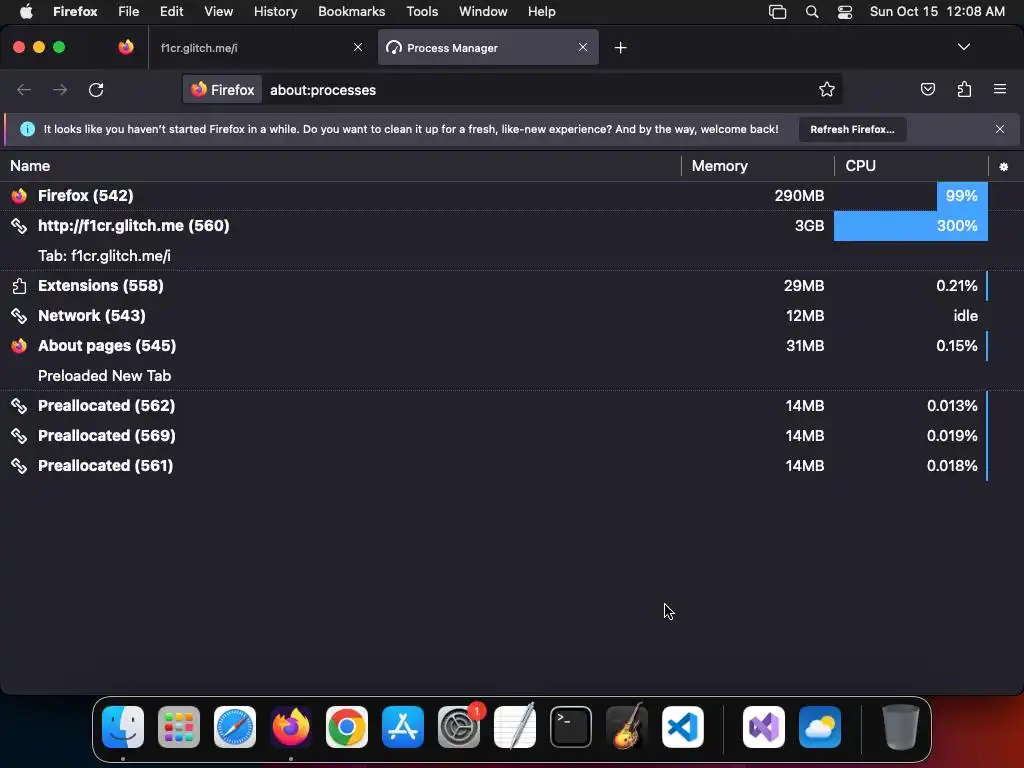Image resolution: width=1024 pixels, height=768 pixels.
Task: Go back with the back arrow
Action: (x=24, y=89)
